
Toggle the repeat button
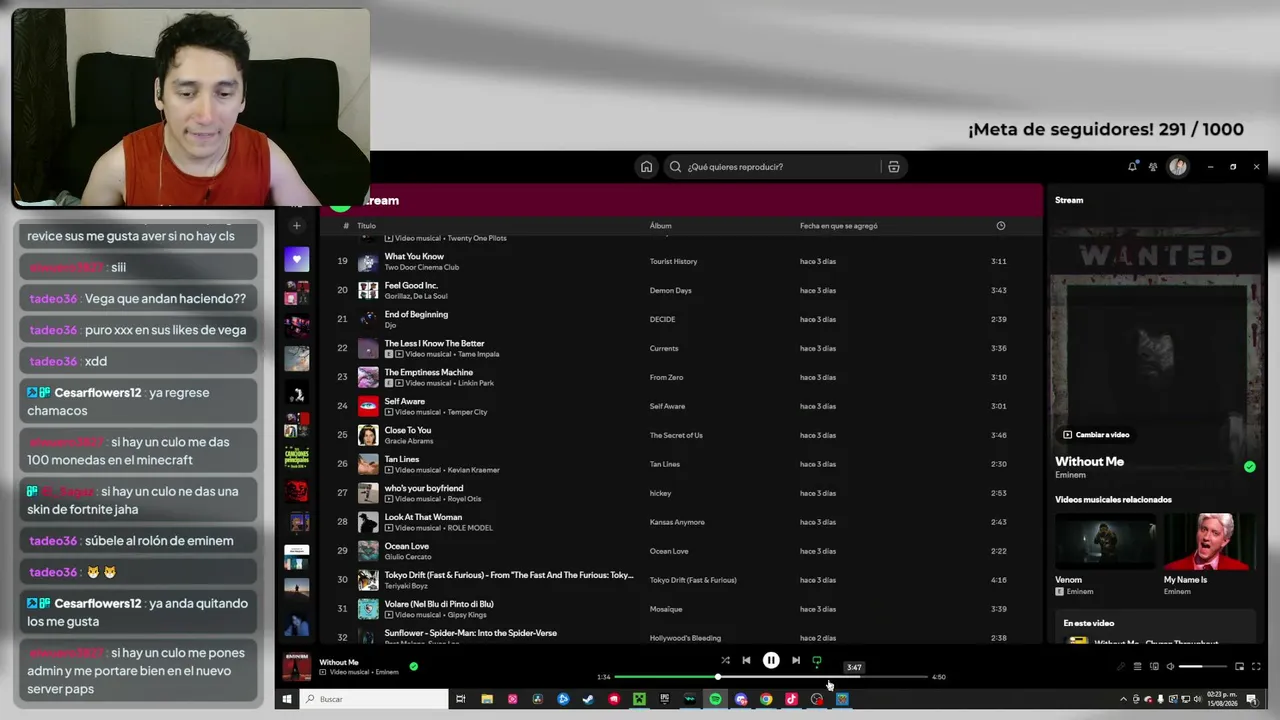point(817,661)
